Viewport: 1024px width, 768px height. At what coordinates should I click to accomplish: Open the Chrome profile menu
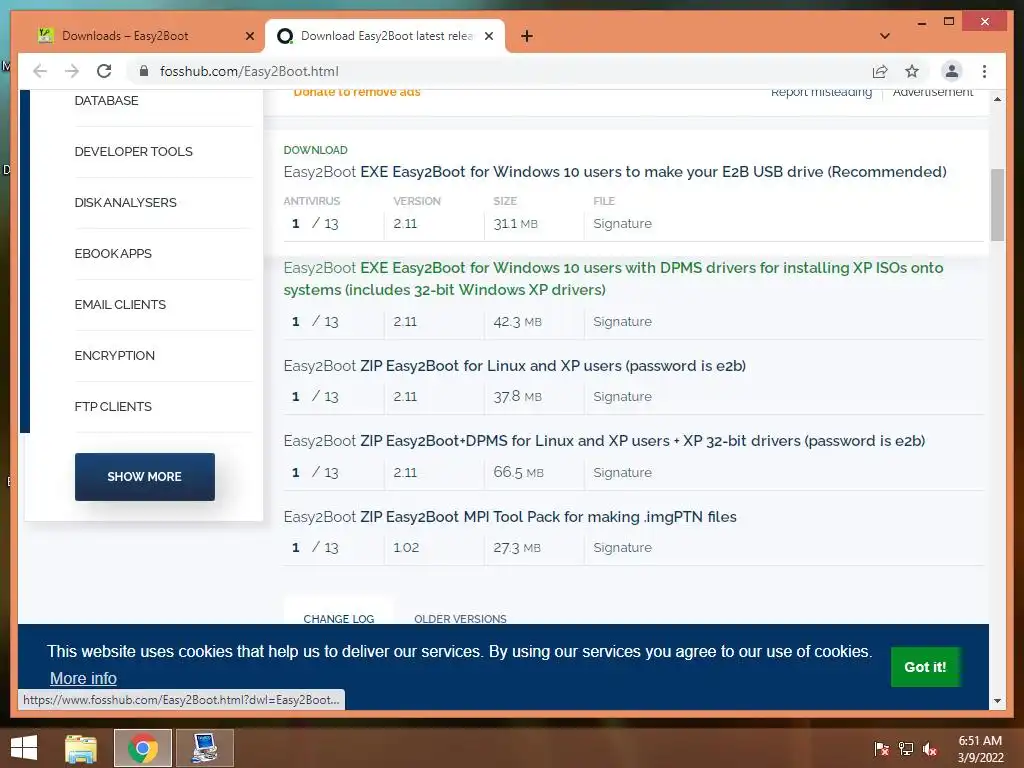(x=952, y=71)
